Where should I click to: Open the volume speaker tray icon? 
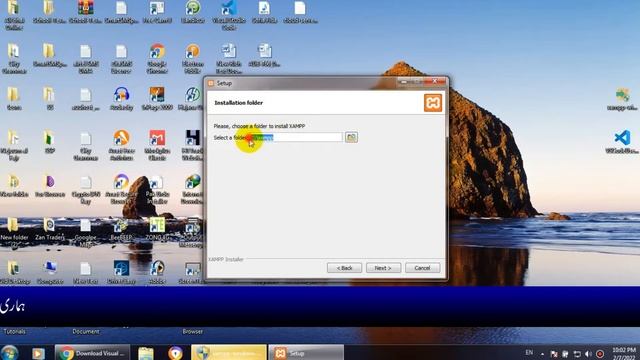pyautogui.click(x=588, y=354)
